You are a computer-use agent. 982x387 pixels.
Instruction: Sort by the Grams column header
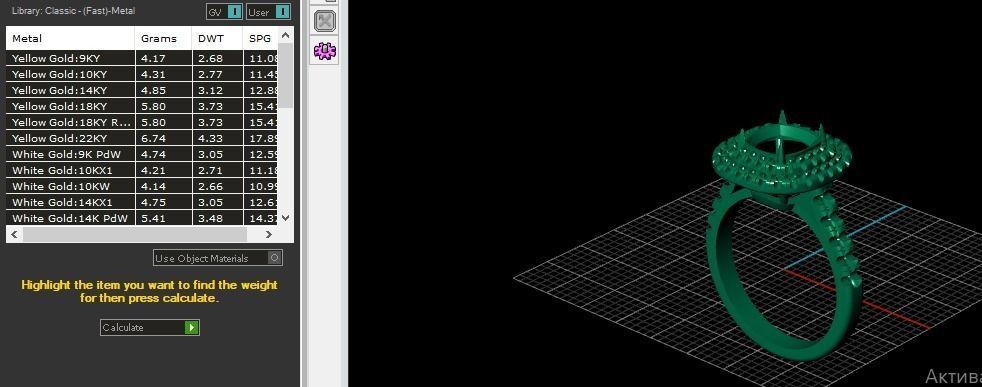(x=163, y=38)
